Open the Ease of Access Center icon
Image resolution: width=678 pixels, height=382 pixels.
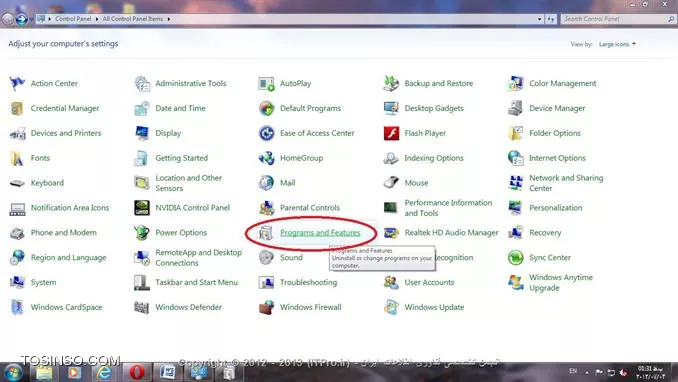click(x=266, y=133)
